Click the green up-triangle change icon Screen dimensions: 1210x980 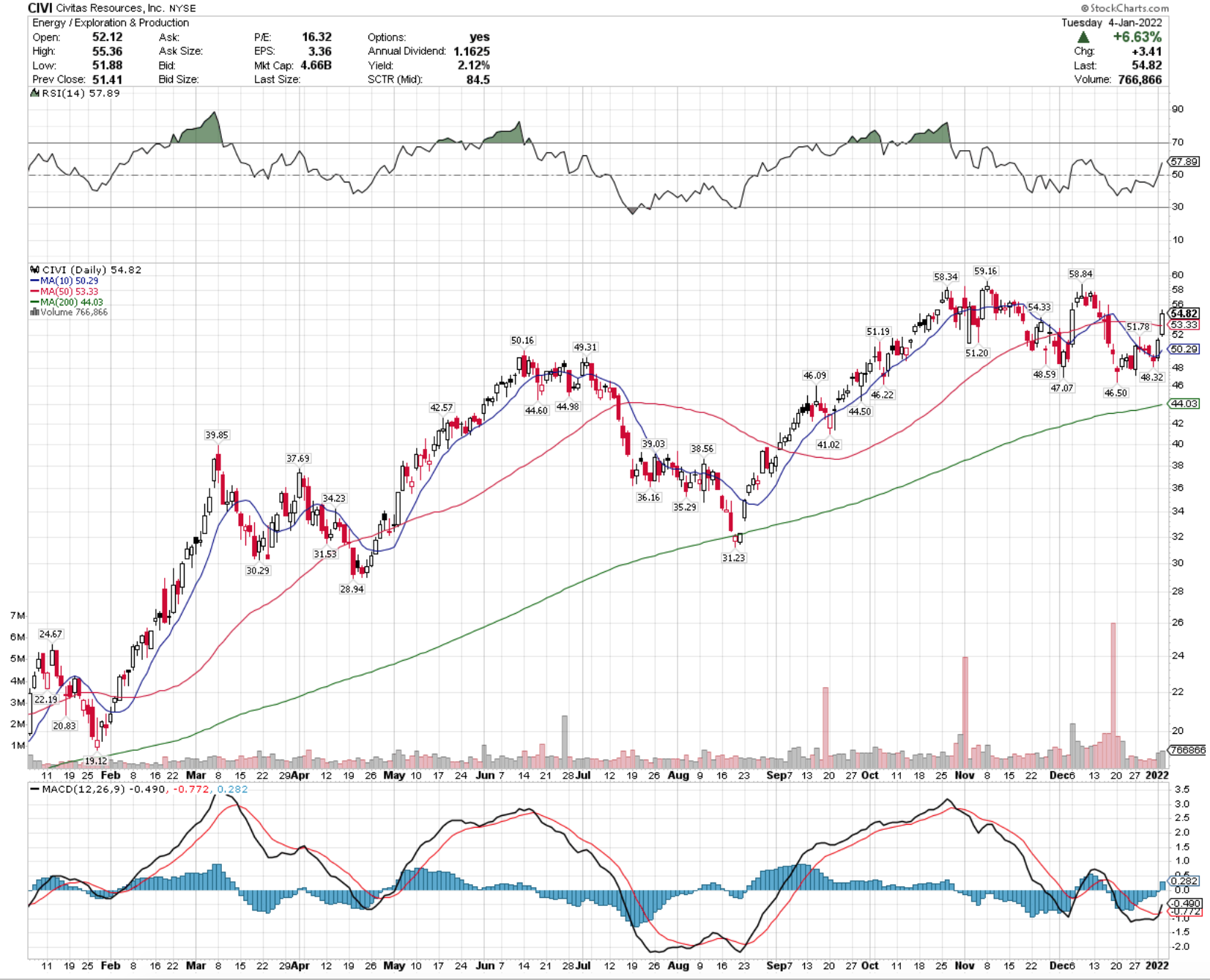point(1083,37)
